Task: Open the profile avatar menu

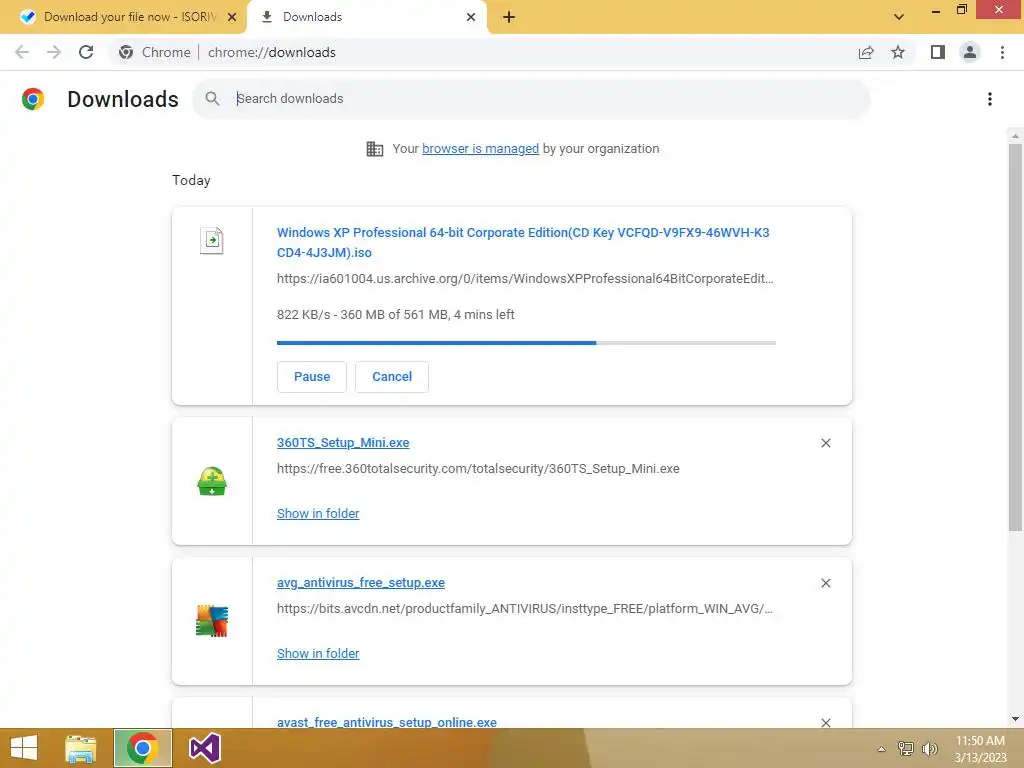Action: point(970,52)
